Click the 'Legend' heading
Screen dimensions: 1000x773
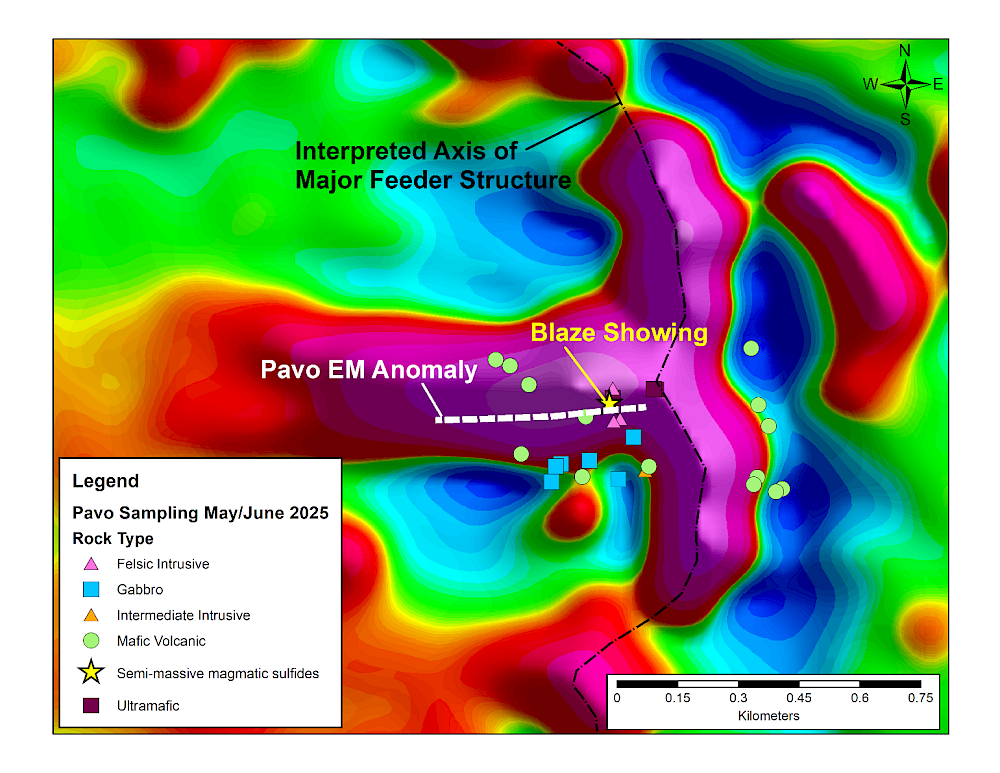point(106,482)
